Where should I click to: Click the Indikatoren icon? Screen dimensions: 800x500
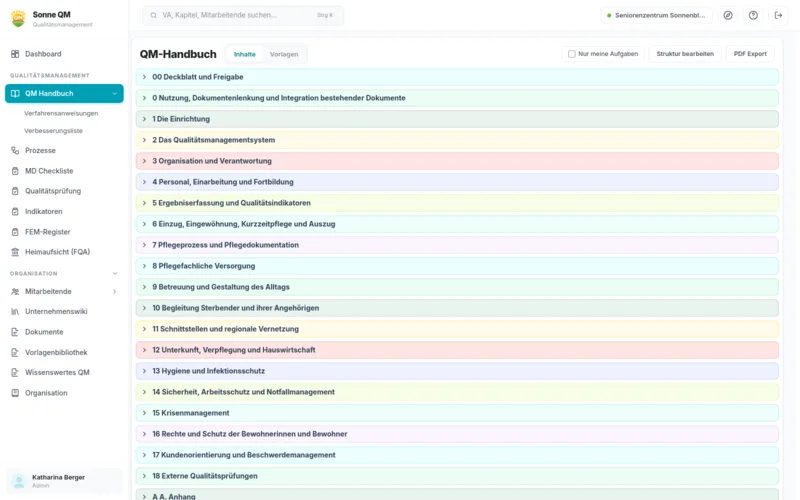click(15, 211)
